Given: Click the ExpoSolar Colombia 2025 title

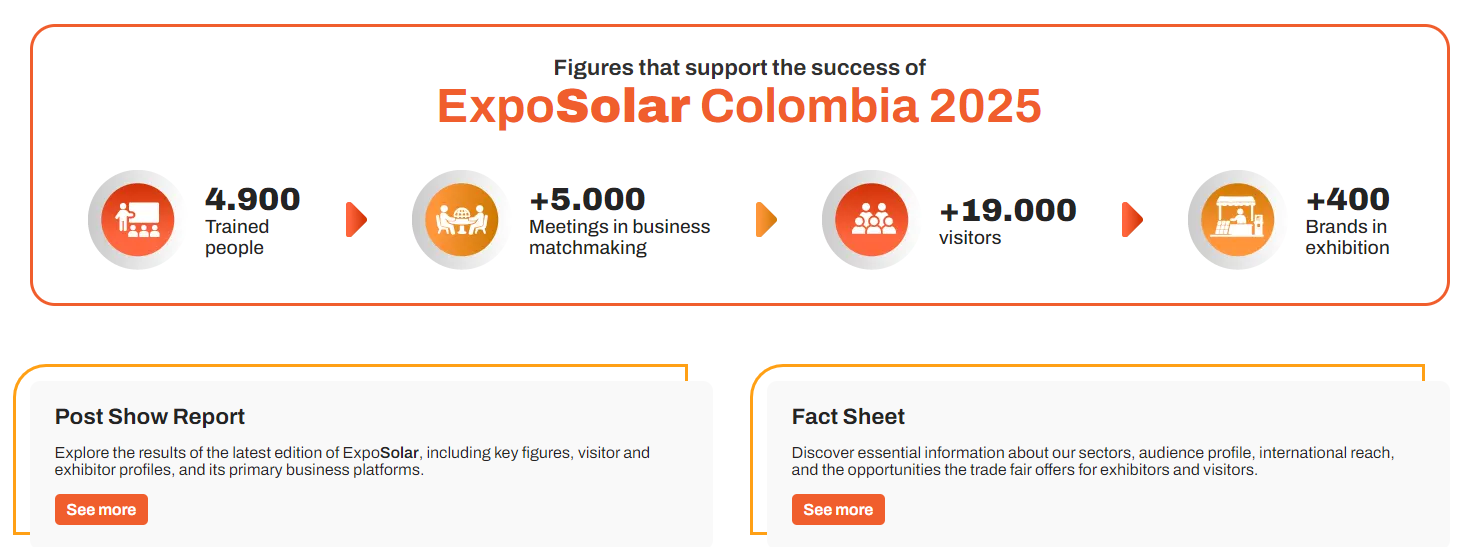Looking at the screenshot, I should (x=739, y=107).
